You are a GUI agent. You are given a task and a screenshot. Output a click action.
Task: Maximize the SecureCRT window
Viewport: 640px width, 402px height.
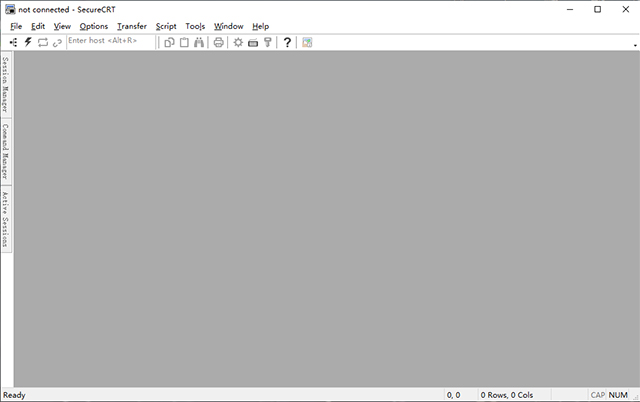pyautogui.click(x=598, y=9)
